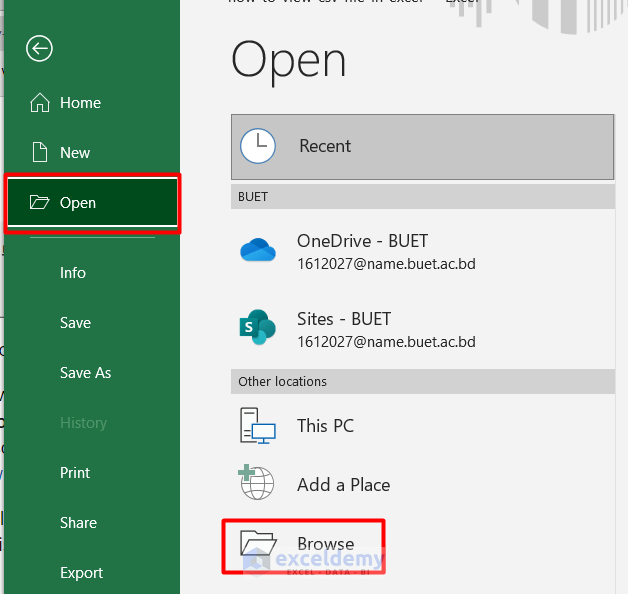
Task: Click the Home house icon
Action: point(40,103)
